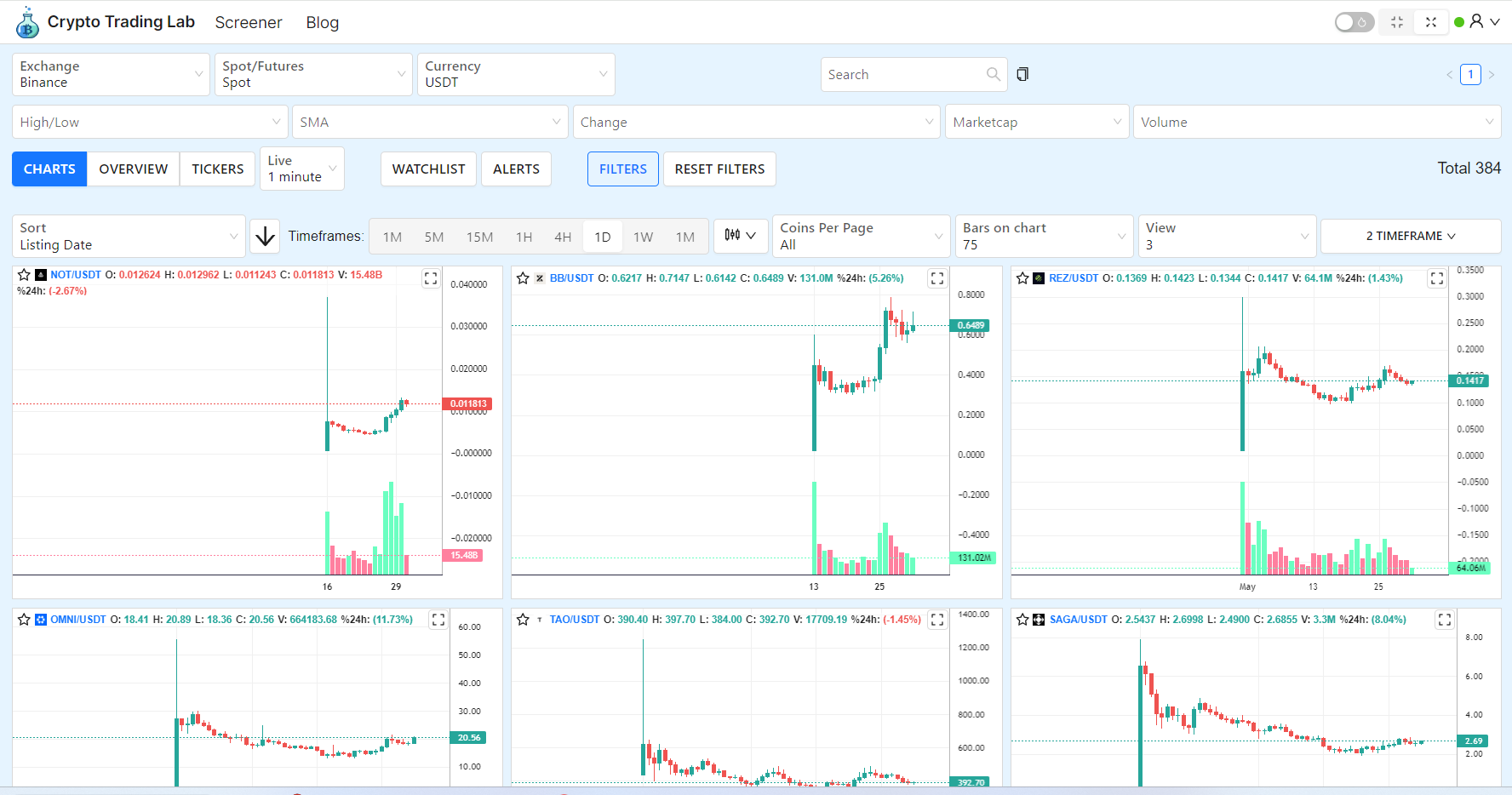Open the Live 1 minute refresh dropdown

[x=302, y=169]
